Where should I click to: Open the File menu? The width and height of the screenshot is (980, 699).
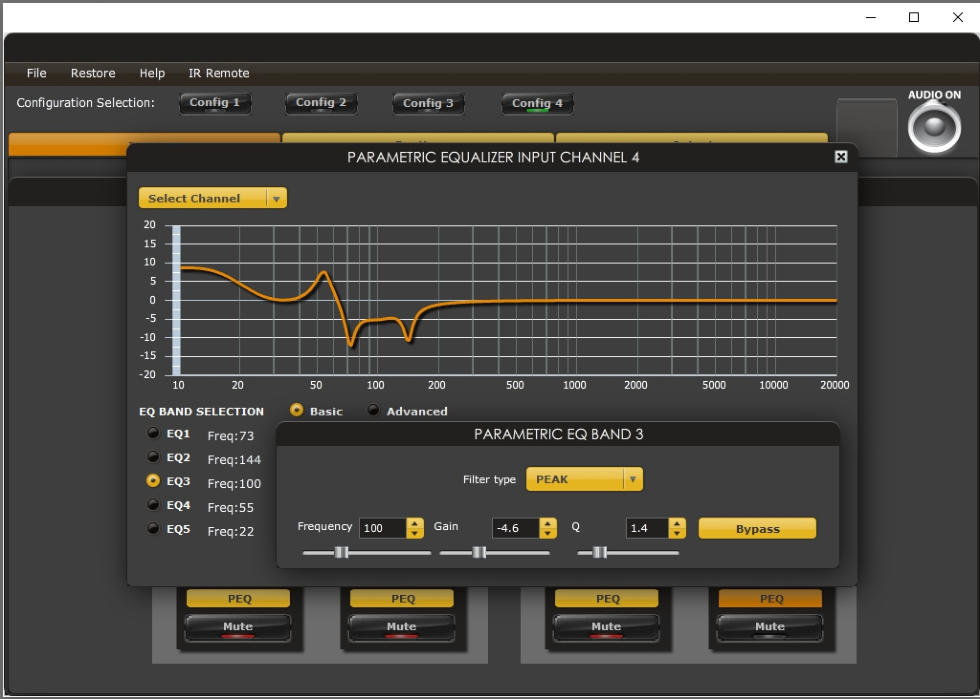(x=36, y=73)
